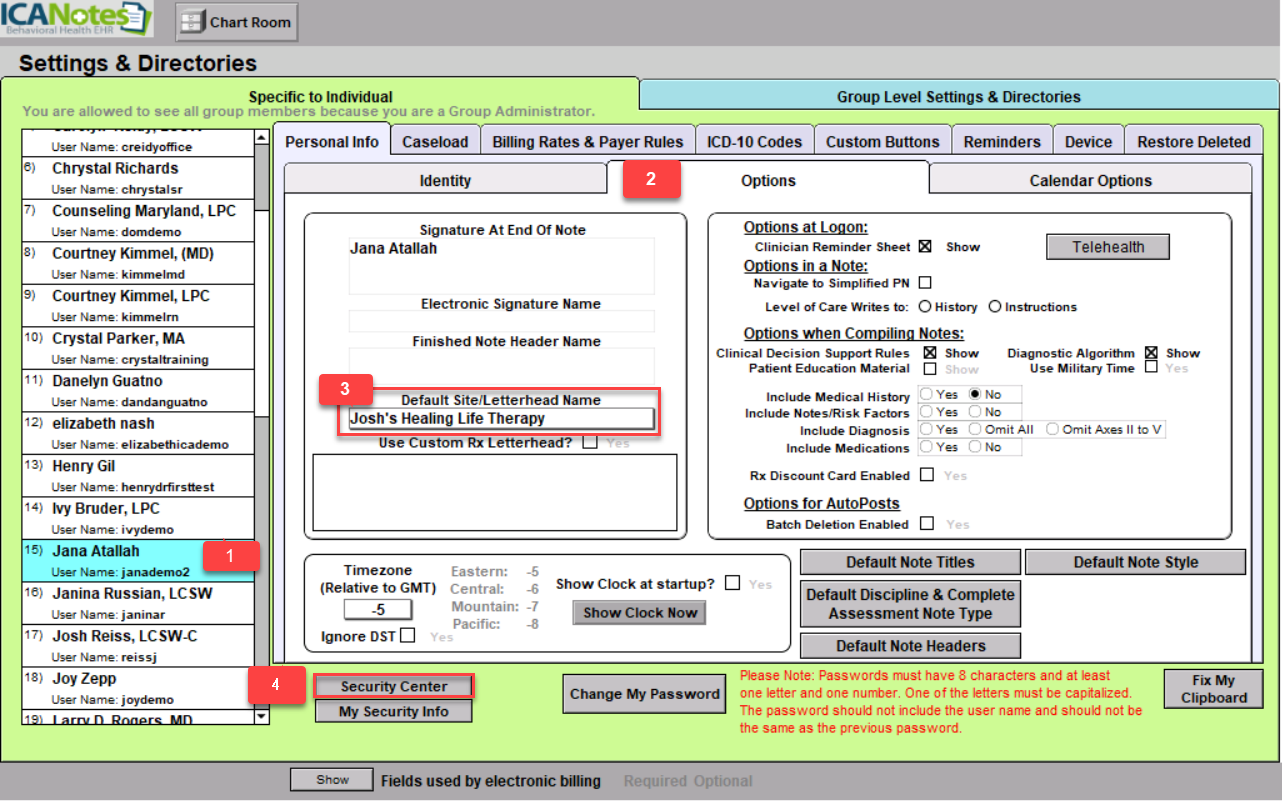Select Omit All for Include Diagnosis

(x=976, y=430)
